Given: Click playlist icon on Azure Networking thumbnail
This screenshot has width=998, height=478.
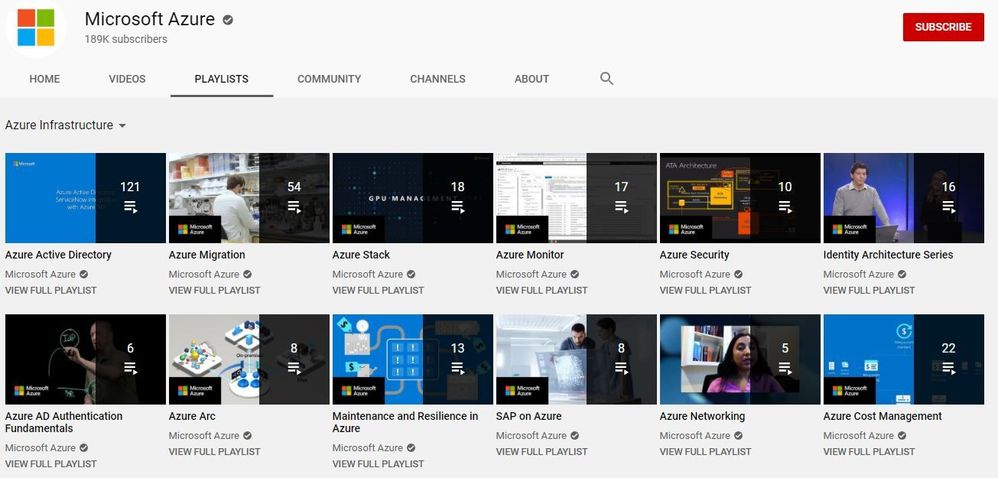Looking at the screenshot, I should point(785,369).
